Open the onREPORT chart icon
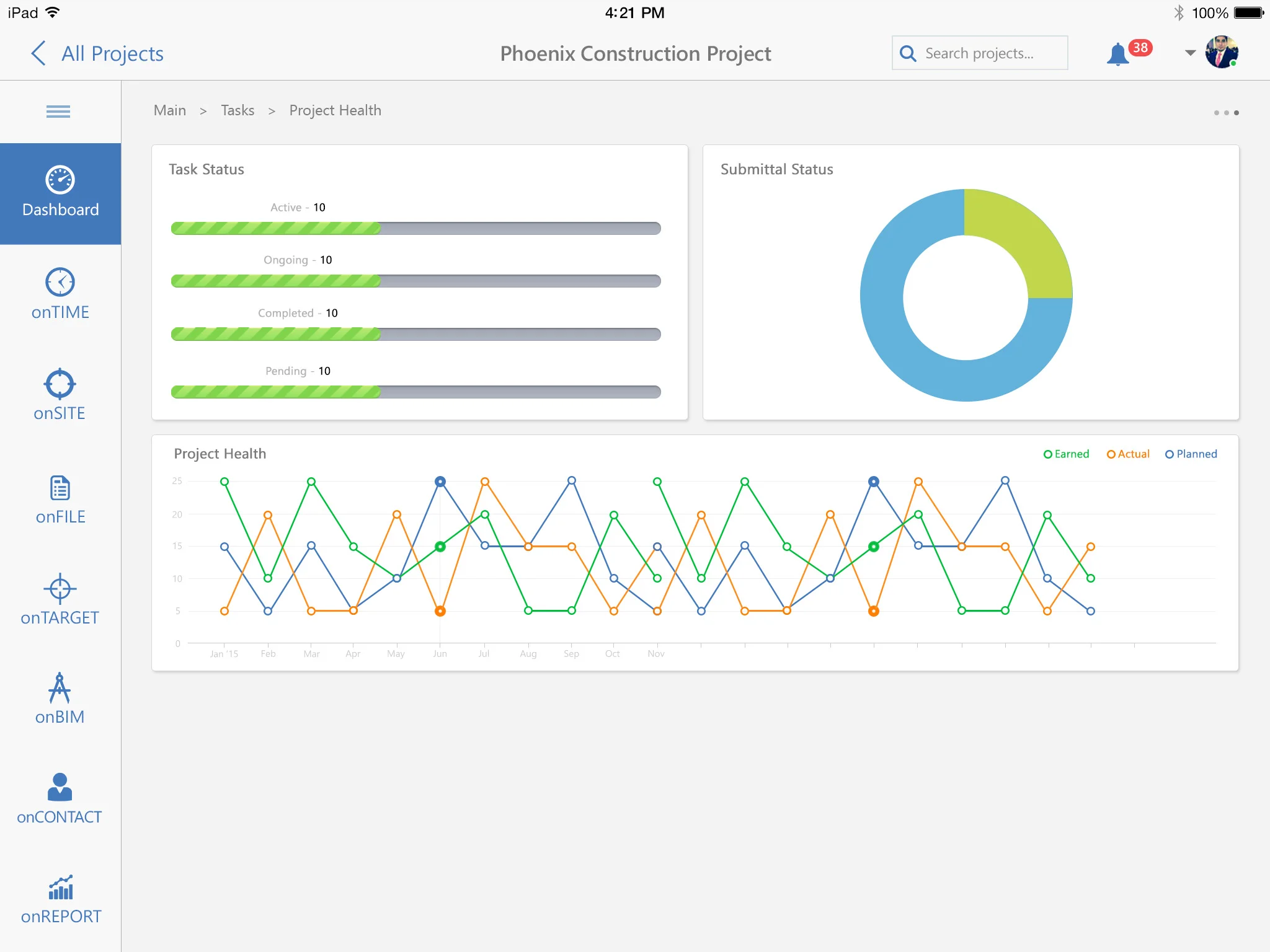 coord(60,888)
